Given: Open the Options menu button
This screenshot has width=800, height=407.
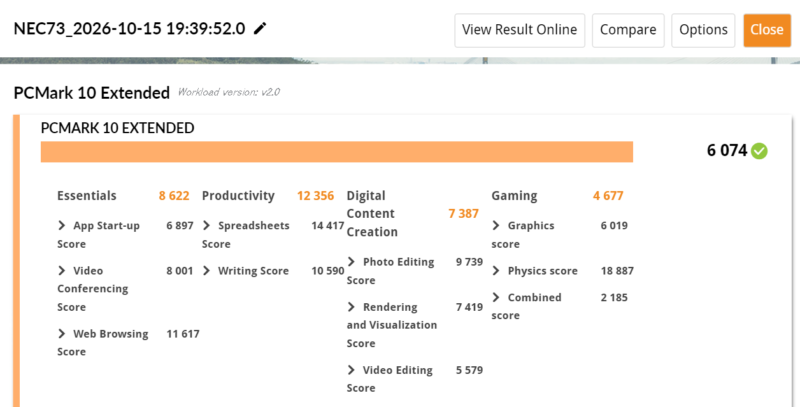Looking at the screenshot, I should [703, 30].
